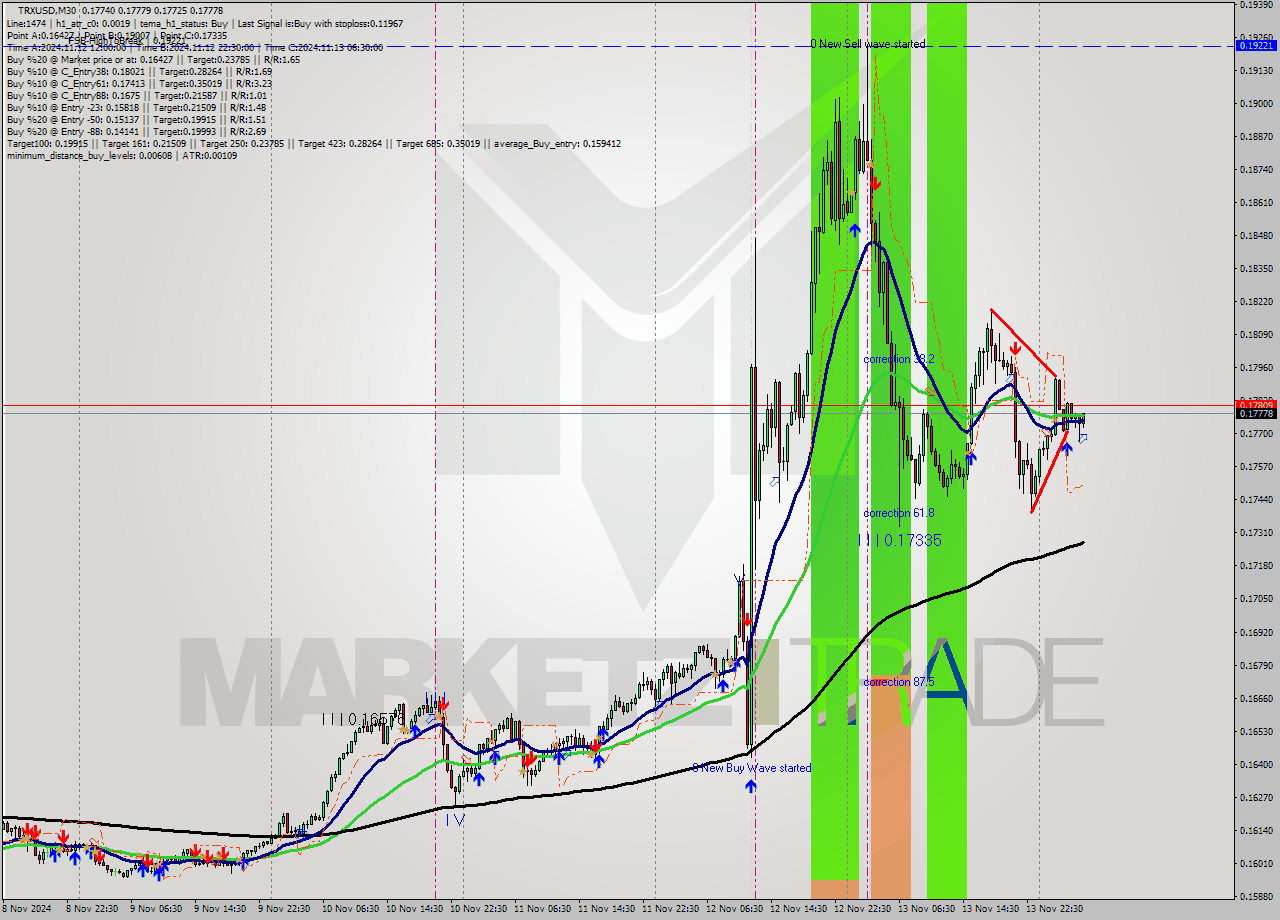Image resolution: width=1280 pixels, height=920 pixels.
Task: Click the 0.16790 price axis label
Action: pyautogui.click(x=1256, y=665)
